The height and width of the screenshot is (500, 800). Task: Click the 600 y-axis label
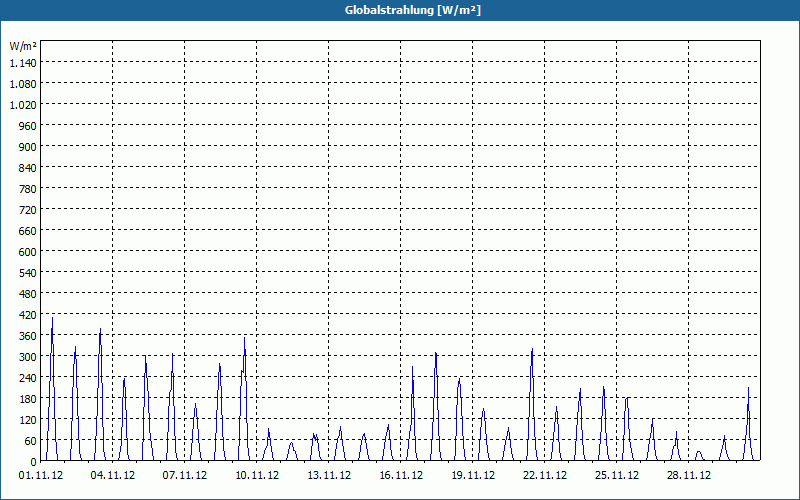click(x=28, y=252)
